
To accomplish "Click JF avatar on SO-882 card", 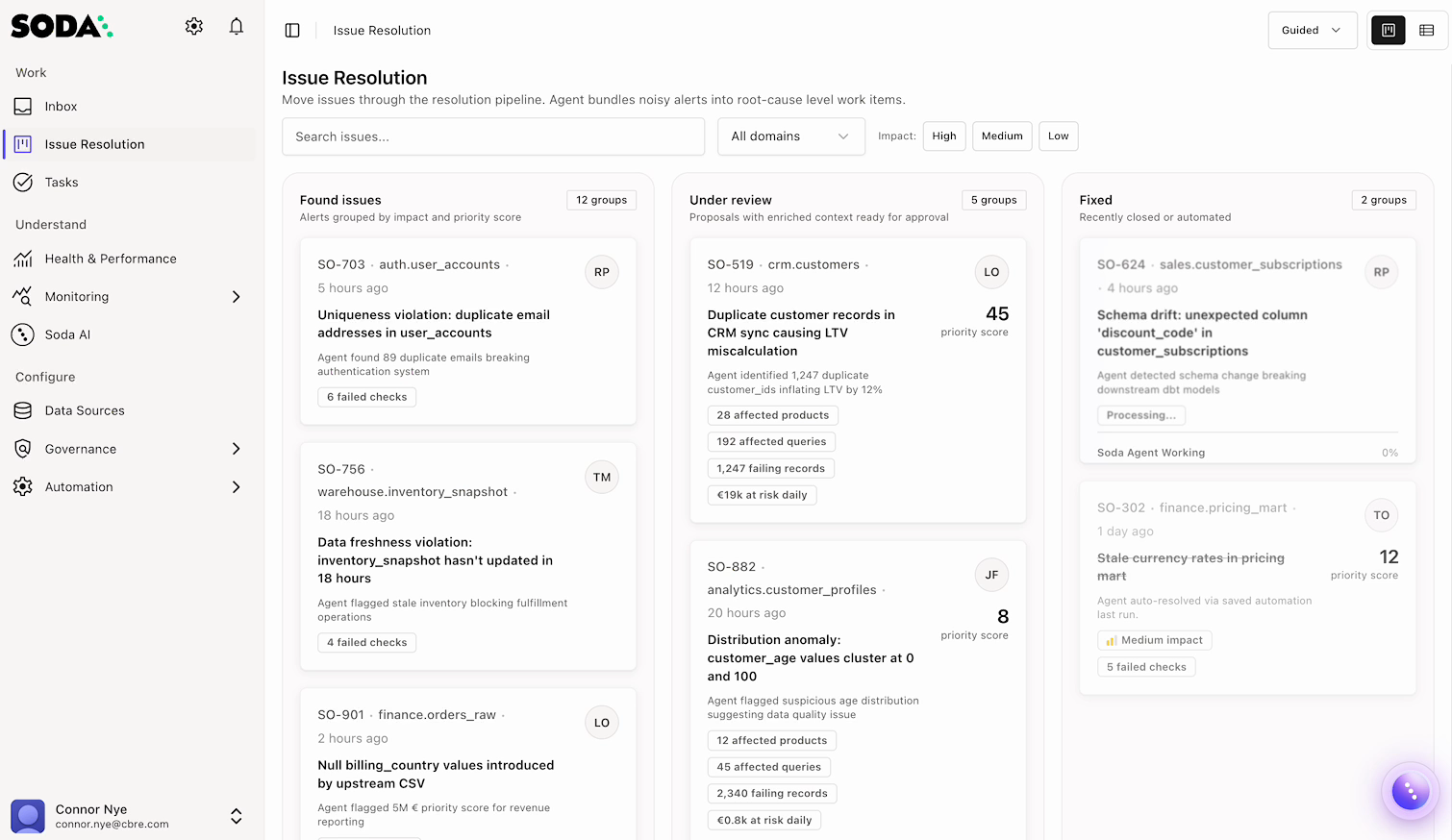I will coord(991,575).
